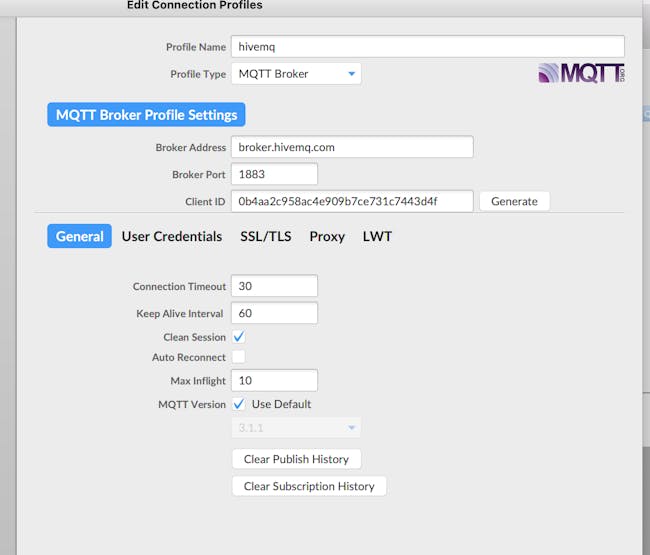The height and width of the screenshot is (555, 650).
Task: Click the Broker Port field showing 1883
Action: click(274, 174)
